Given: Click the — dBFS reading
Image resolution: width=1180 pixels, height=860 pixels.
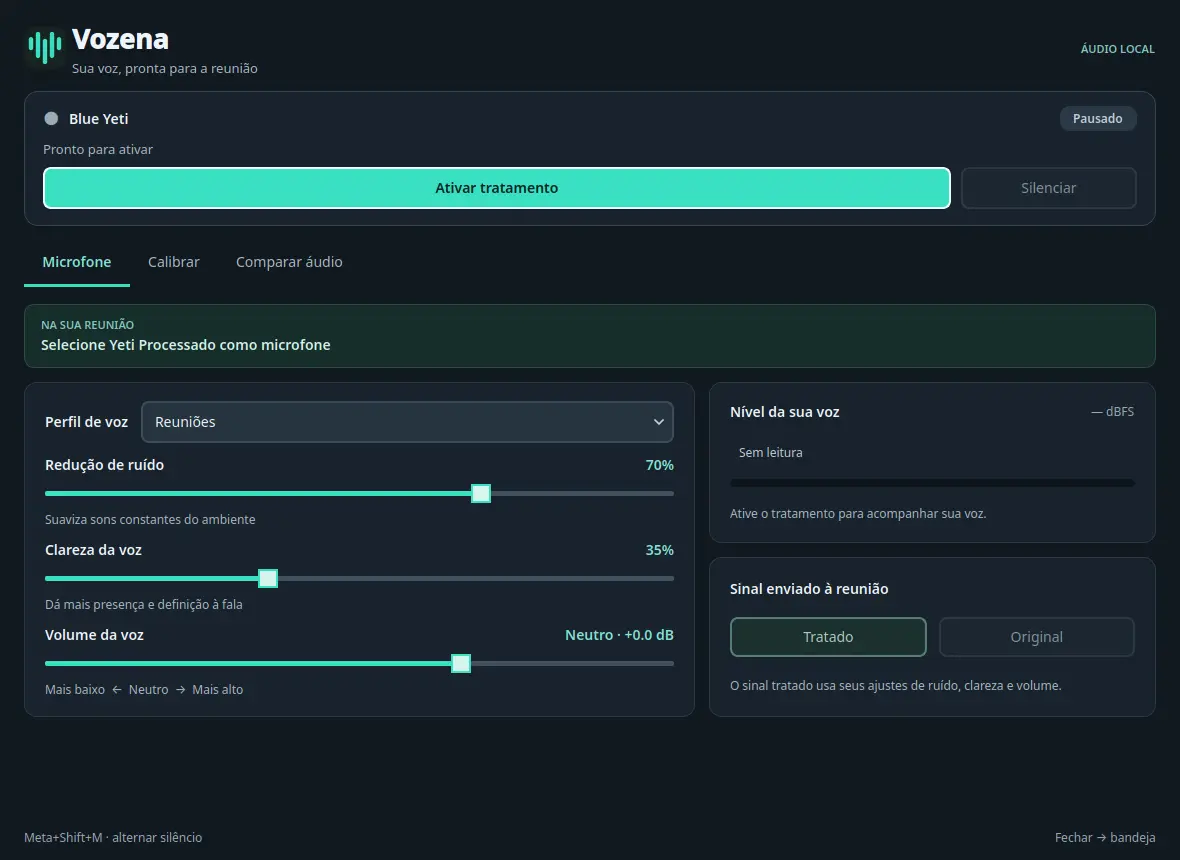Looking at the screenshot, I should (1112, 412).
